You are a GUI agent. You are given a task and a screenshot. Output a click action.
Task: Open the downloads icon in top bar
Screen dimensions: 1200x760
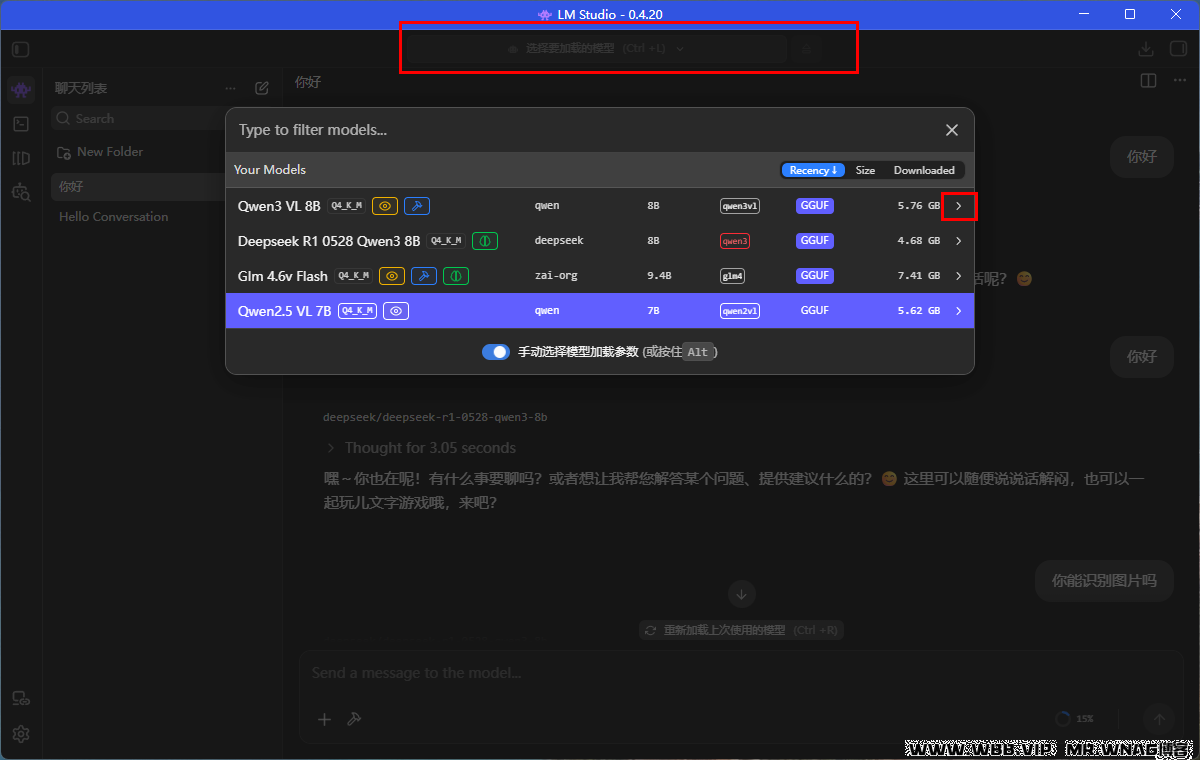coord(1146,49)
